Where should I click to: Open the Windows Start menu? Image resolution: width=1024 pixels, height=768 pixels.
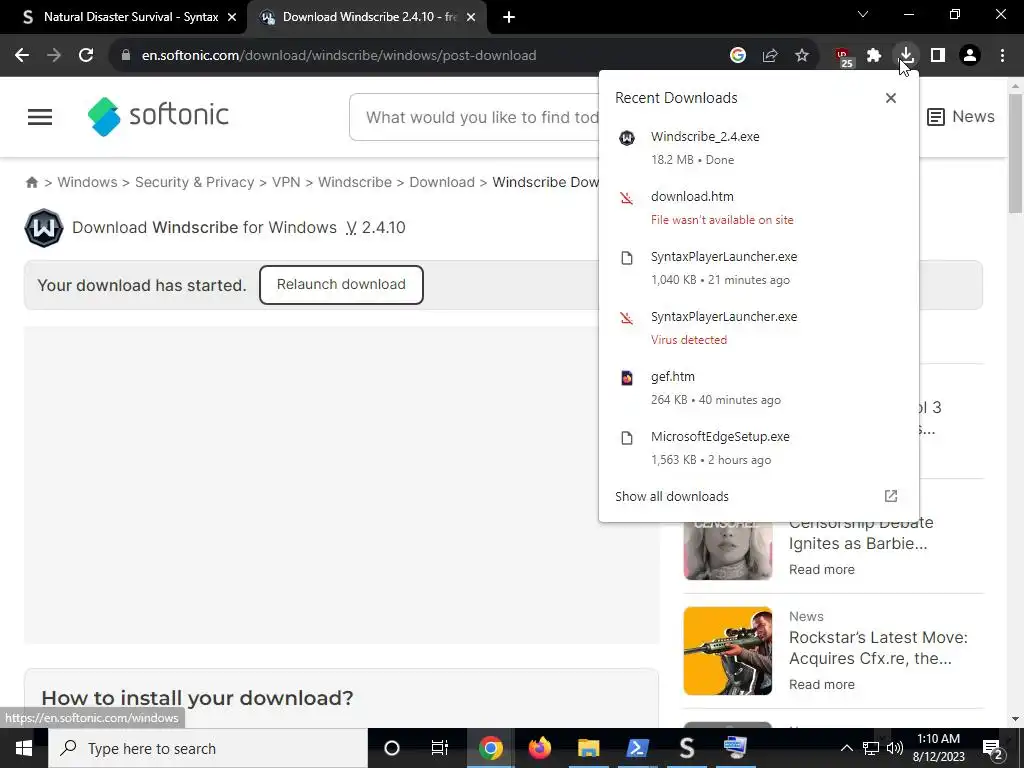tap(24, 748)
